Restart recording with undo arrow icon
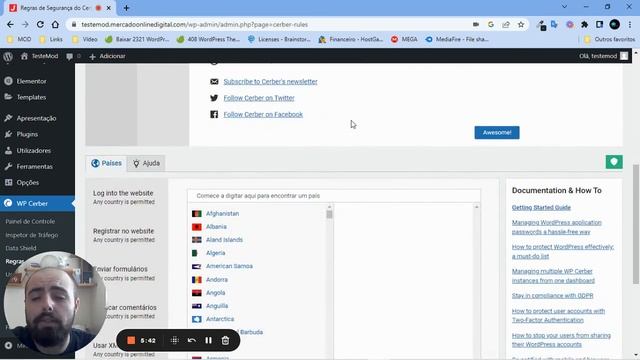 (191, 340)
